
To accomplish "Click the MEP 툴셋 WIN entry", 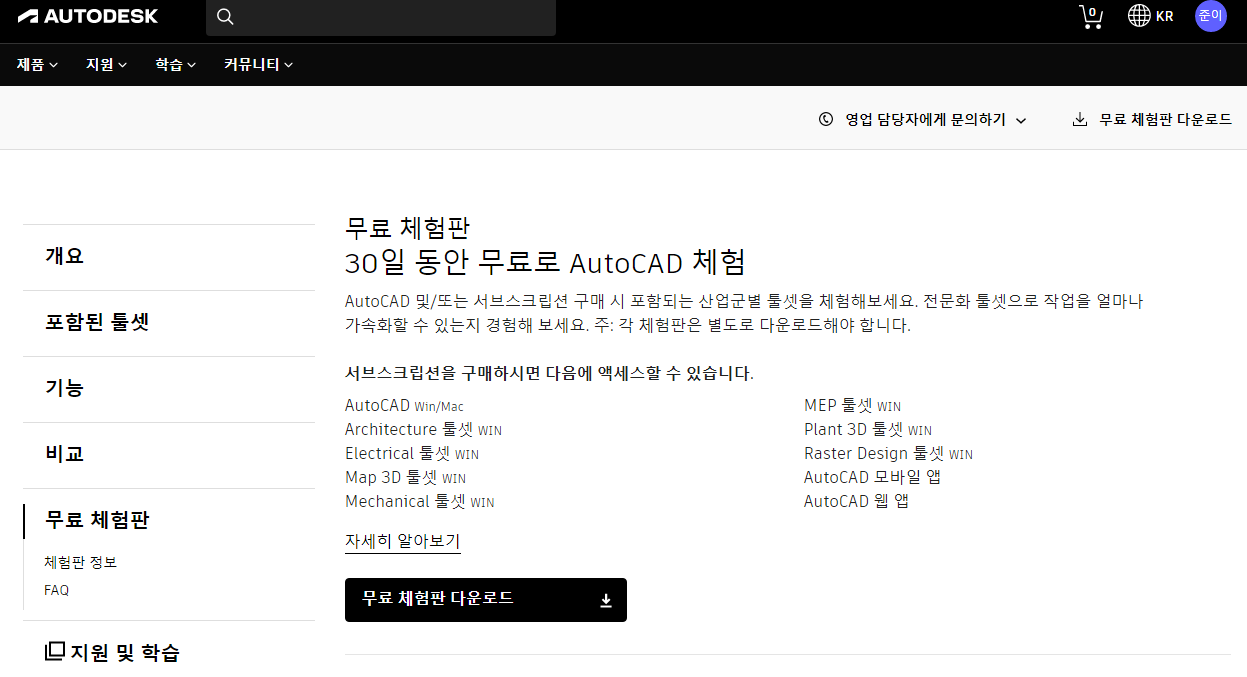I will pos(852,406).
